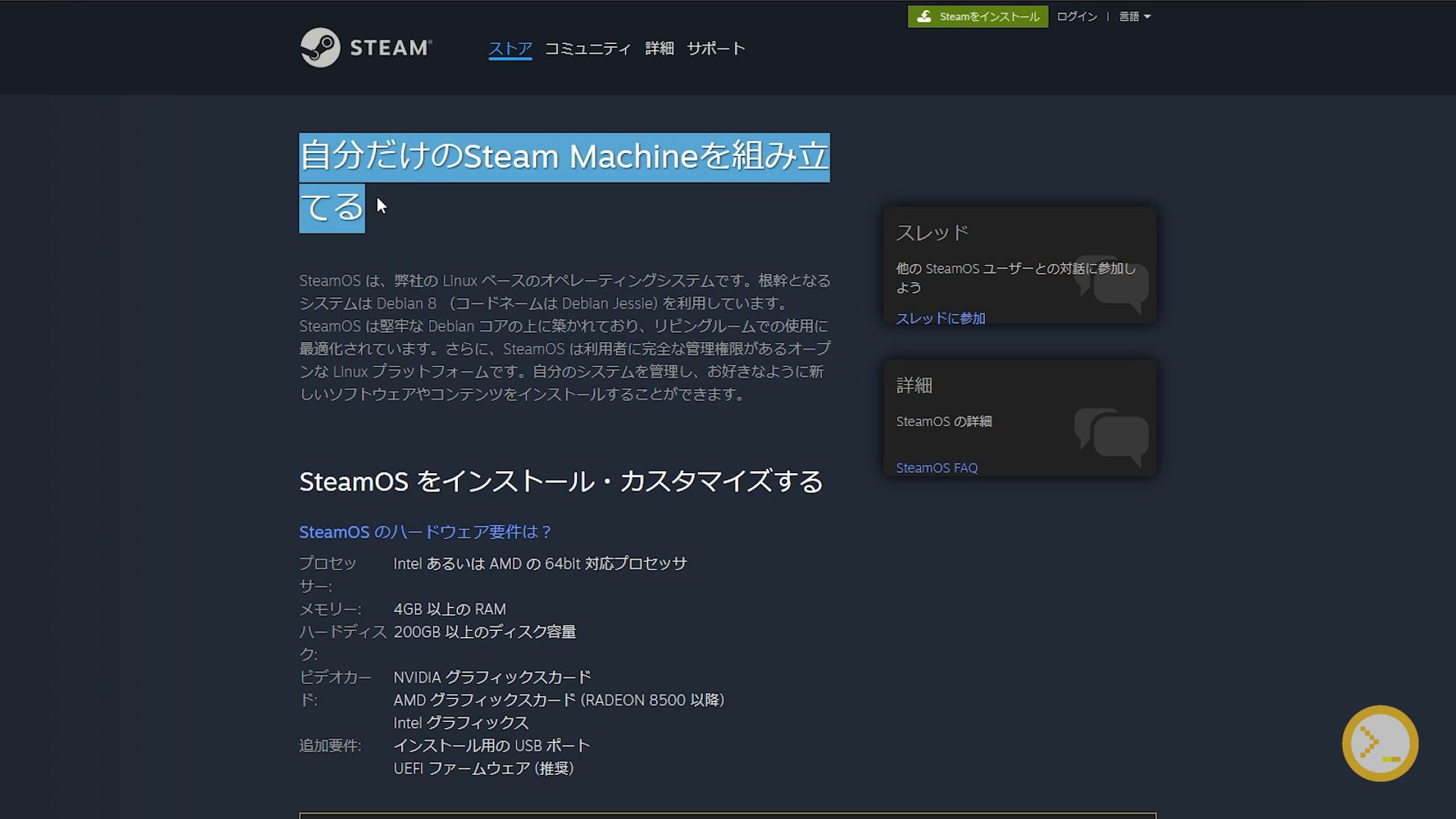Click the highlighted Steam Machine page title

click(x=564, y=158)
